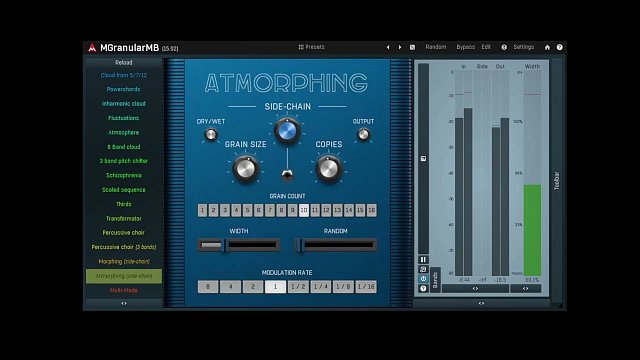This screenshot has width=640, height=360.
Task: Click the MGranularMB logo icon
Action: point(92,48)
